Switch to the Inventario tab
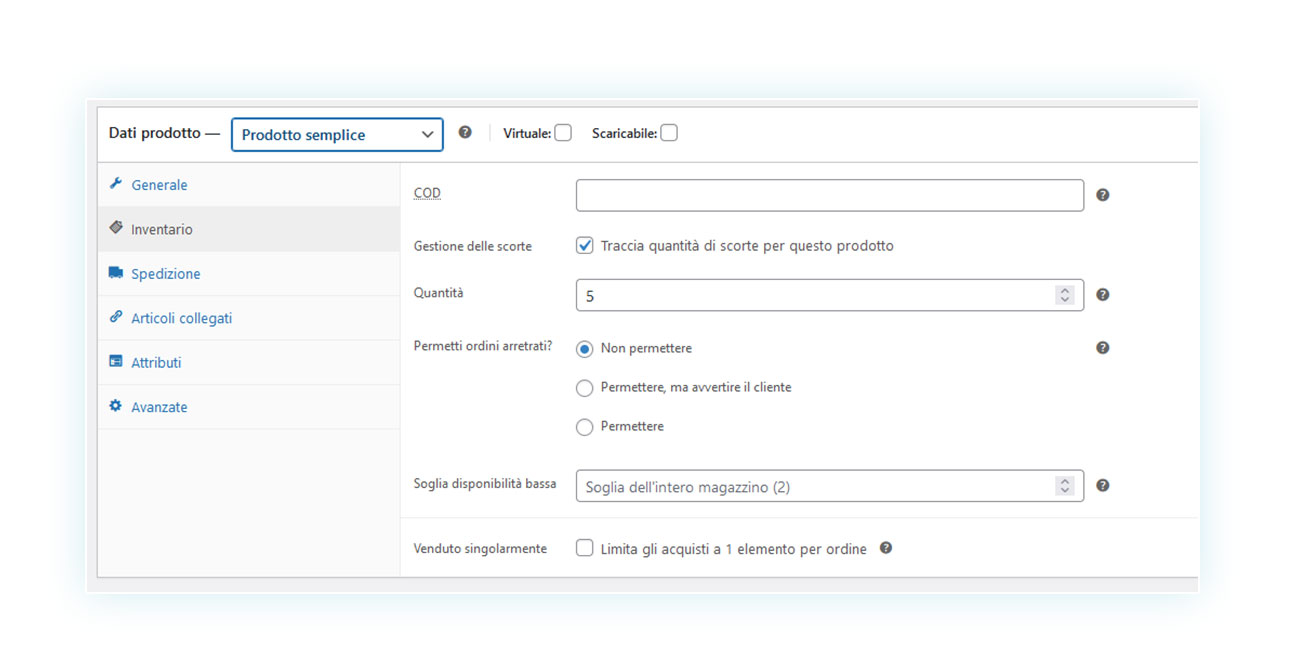1300x668 pixels. 249,229
